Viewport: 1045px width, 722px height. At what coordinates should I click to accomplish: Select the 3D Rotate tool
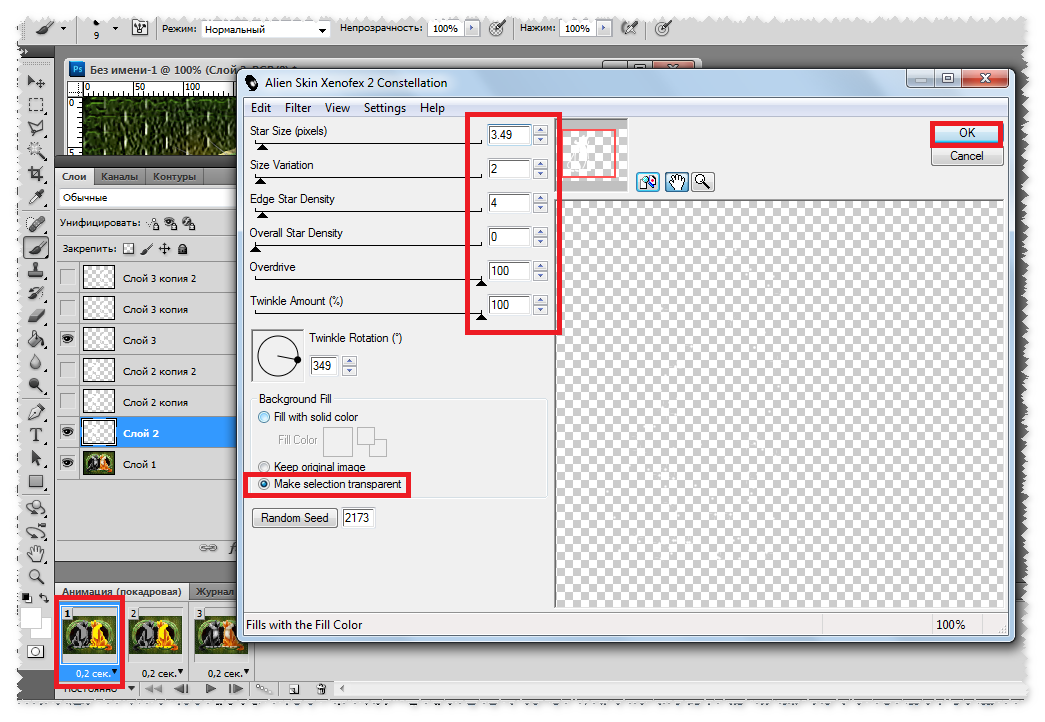[36, 508]
